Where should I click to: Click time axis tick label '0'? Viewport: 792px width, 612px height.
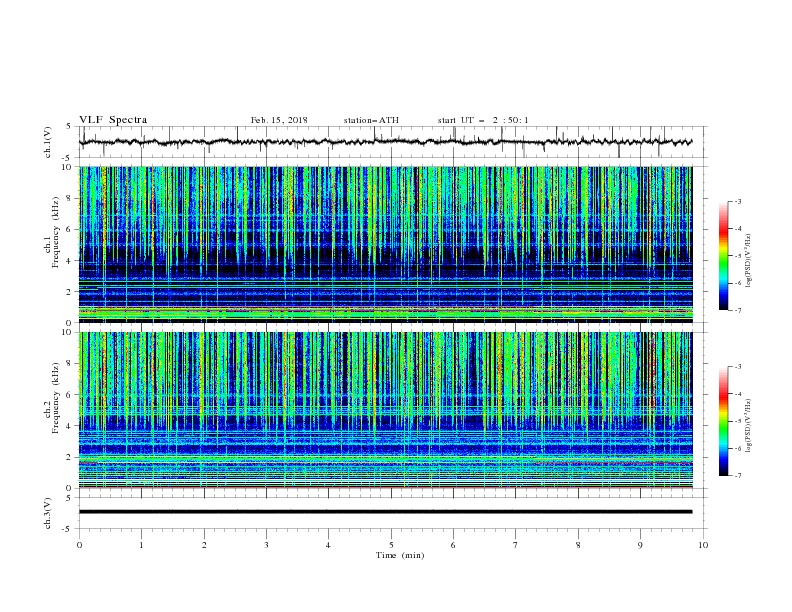click(79, 545)
